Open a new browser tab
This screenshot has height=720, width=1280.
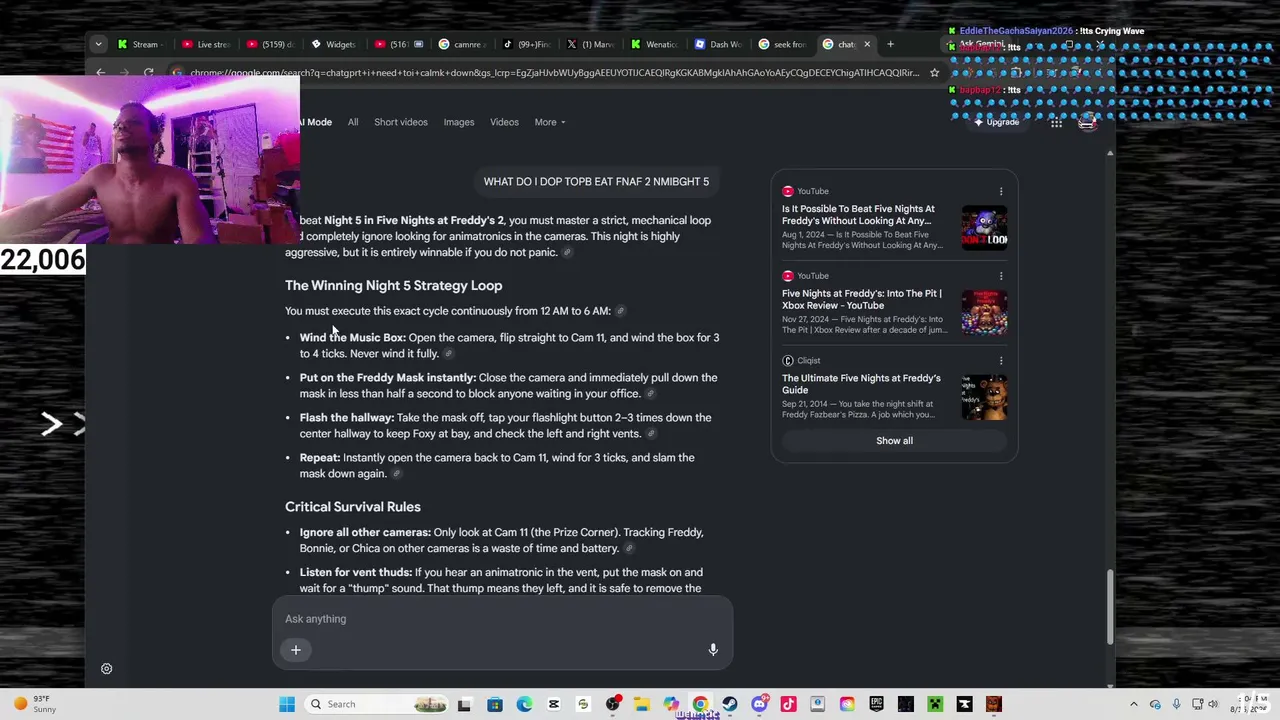pos(890,44)
